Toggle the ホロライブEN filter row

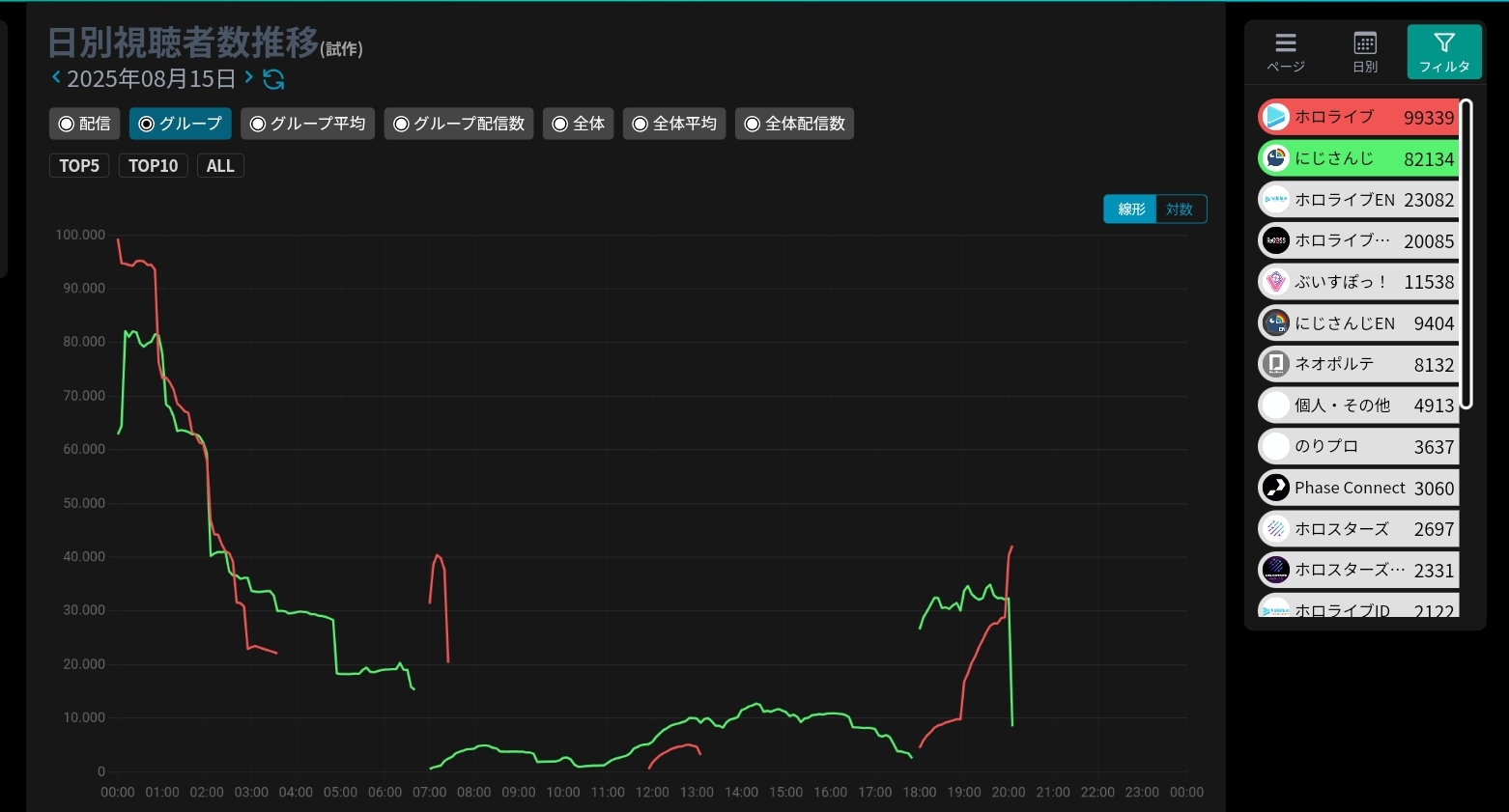(1357, 200)
